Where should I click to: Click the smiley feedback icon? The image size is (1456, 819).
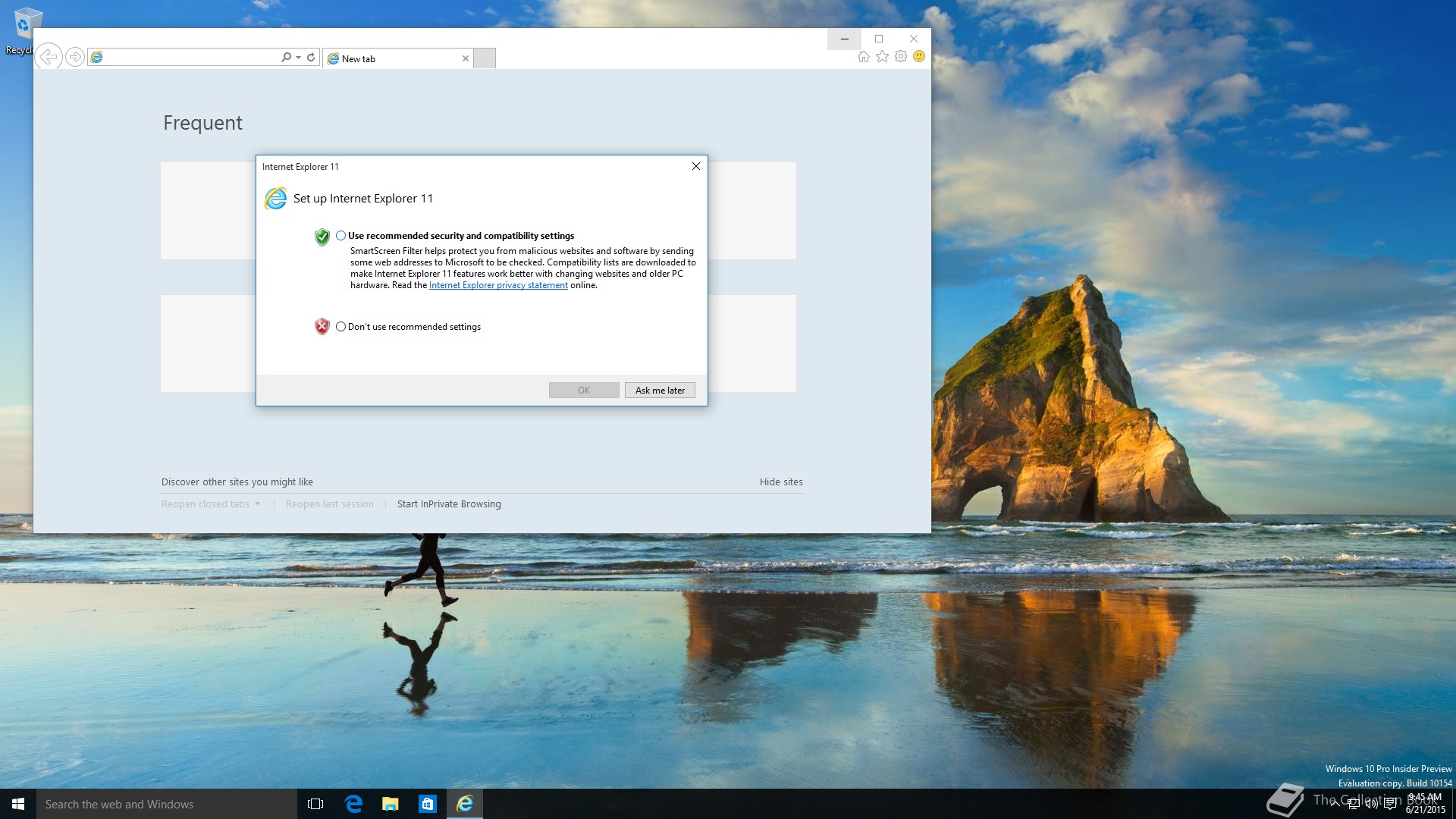[x=919, y=56]
